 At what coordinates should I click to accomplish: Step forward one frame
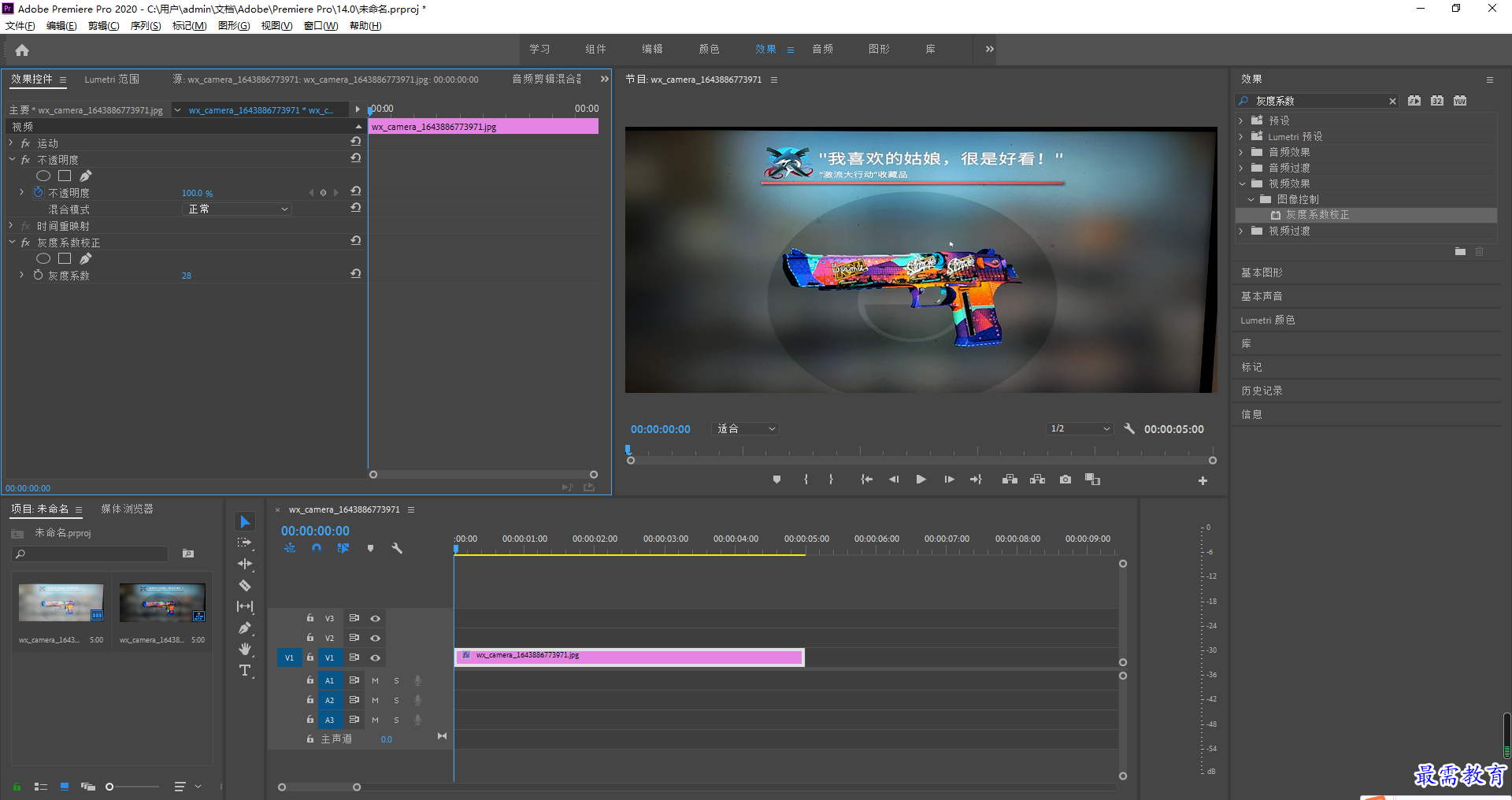pos(949,479)
